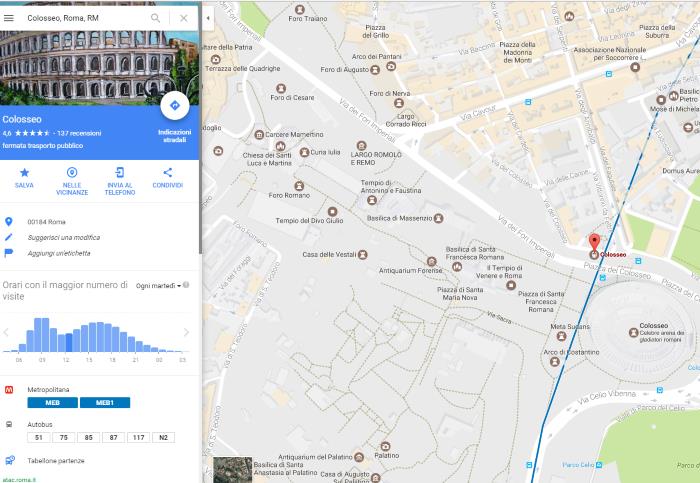
Task: Click the address 00184 Roma
Action: tap(46, 222)
